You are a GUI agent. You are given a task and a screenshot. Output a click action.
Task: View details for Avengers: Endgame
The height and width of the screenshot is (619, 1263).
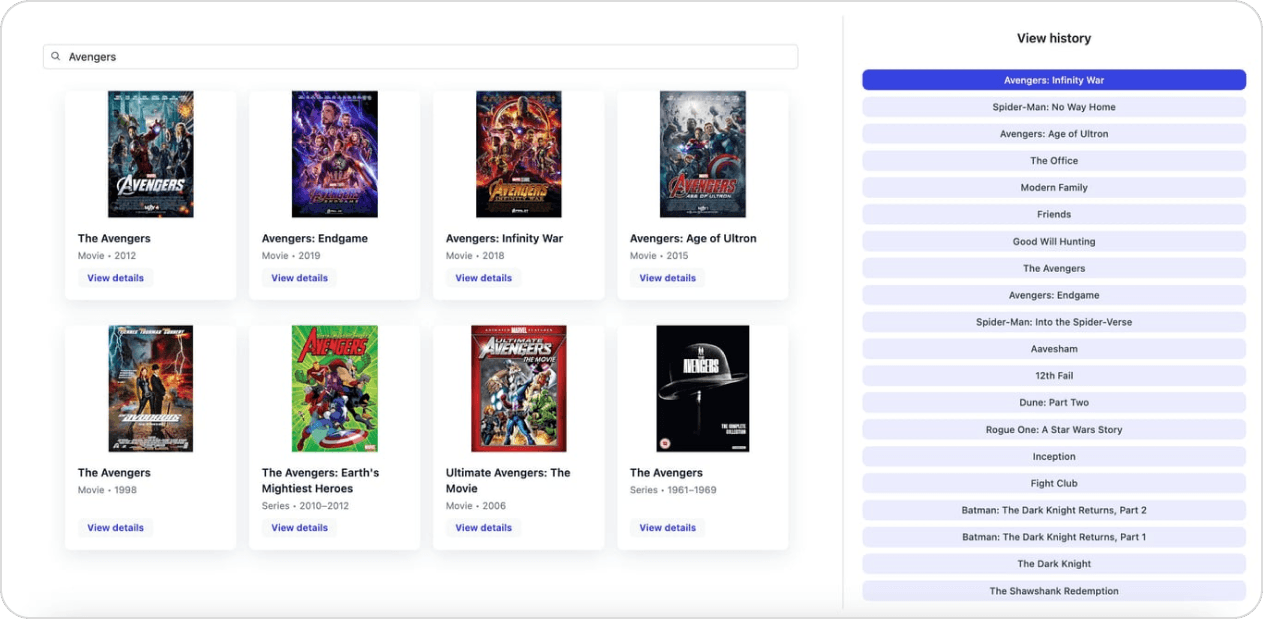click(x=299, y=278)
